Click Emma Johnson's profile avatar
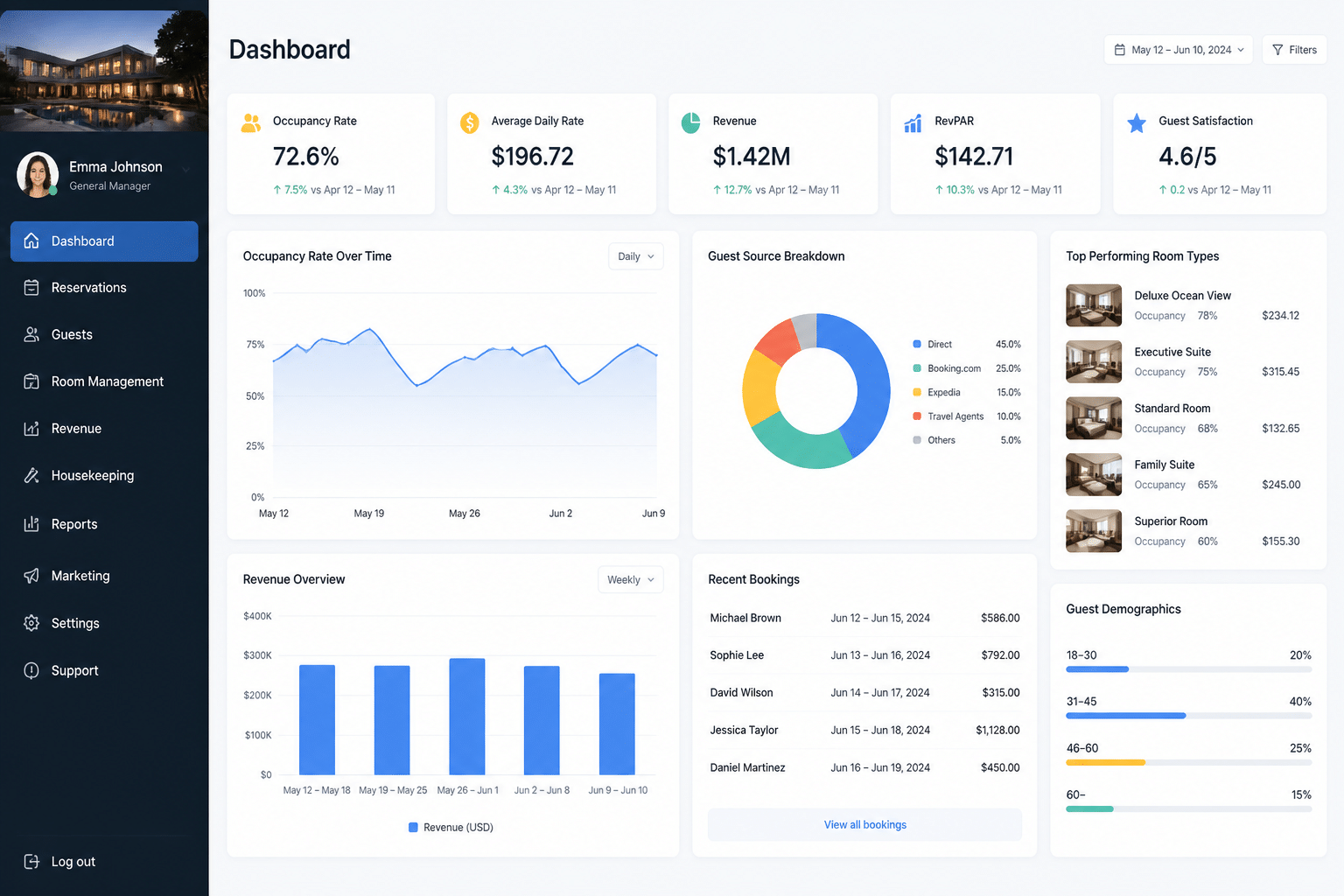This screenshot has width=1344, height=896. point(38,174)
